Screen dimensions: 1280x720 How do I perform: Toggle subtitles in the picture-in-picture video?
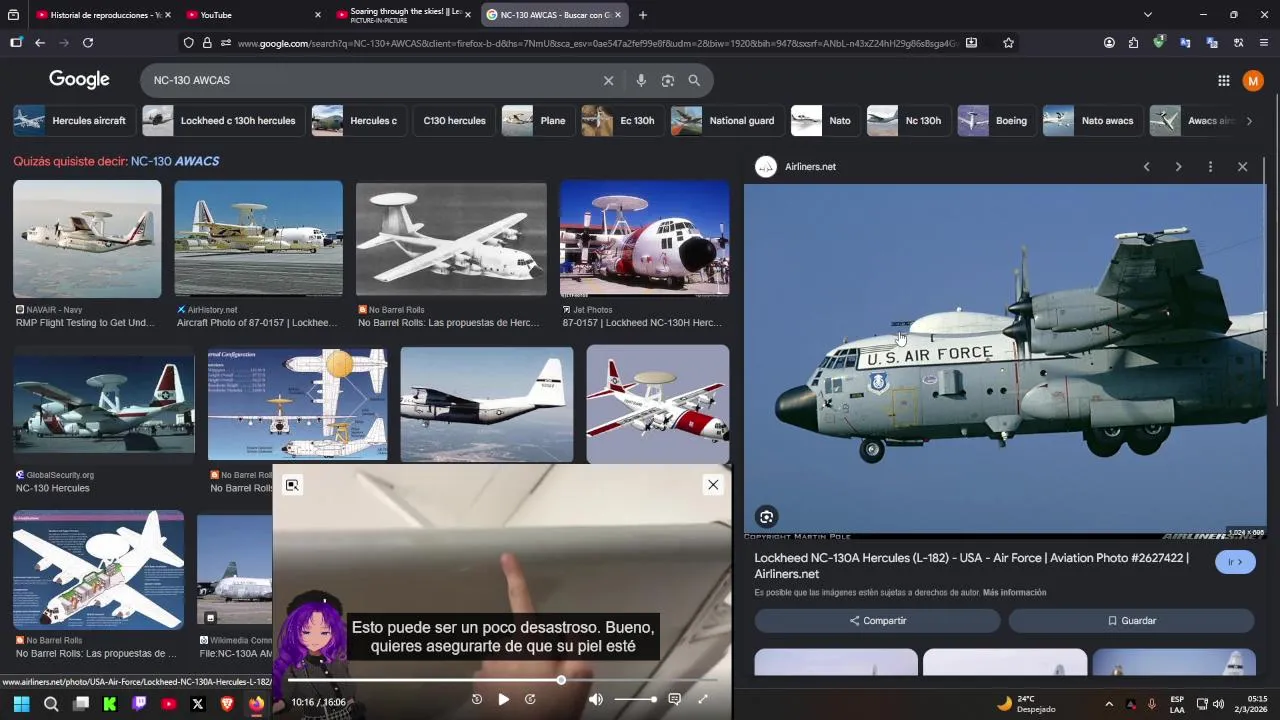[674, 700]
